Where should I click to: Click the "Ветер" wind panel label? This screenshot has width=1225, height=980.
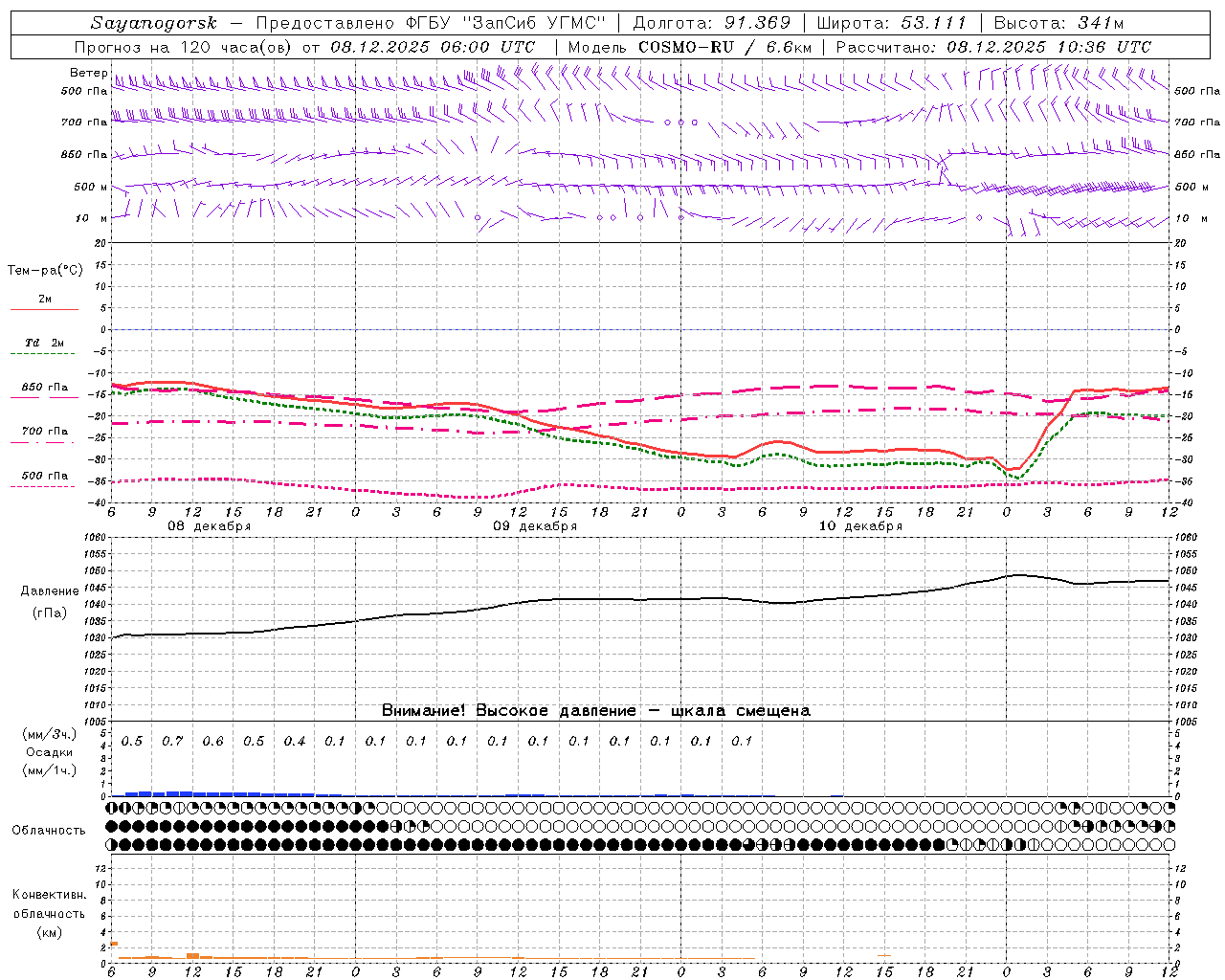pyautogui.click(x=88, y=73)
